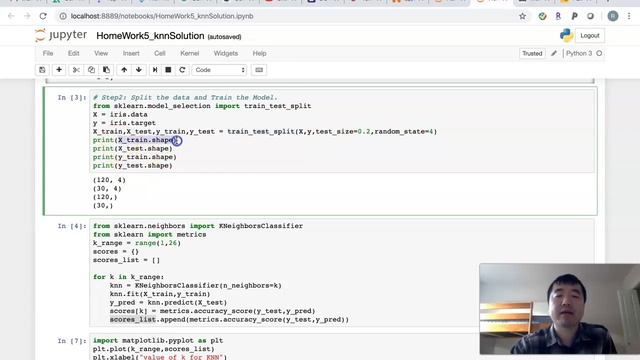Screen dimensions: 640x360
Task: Click the matplotlib.pyplot import line
Action: pos(158,341)
